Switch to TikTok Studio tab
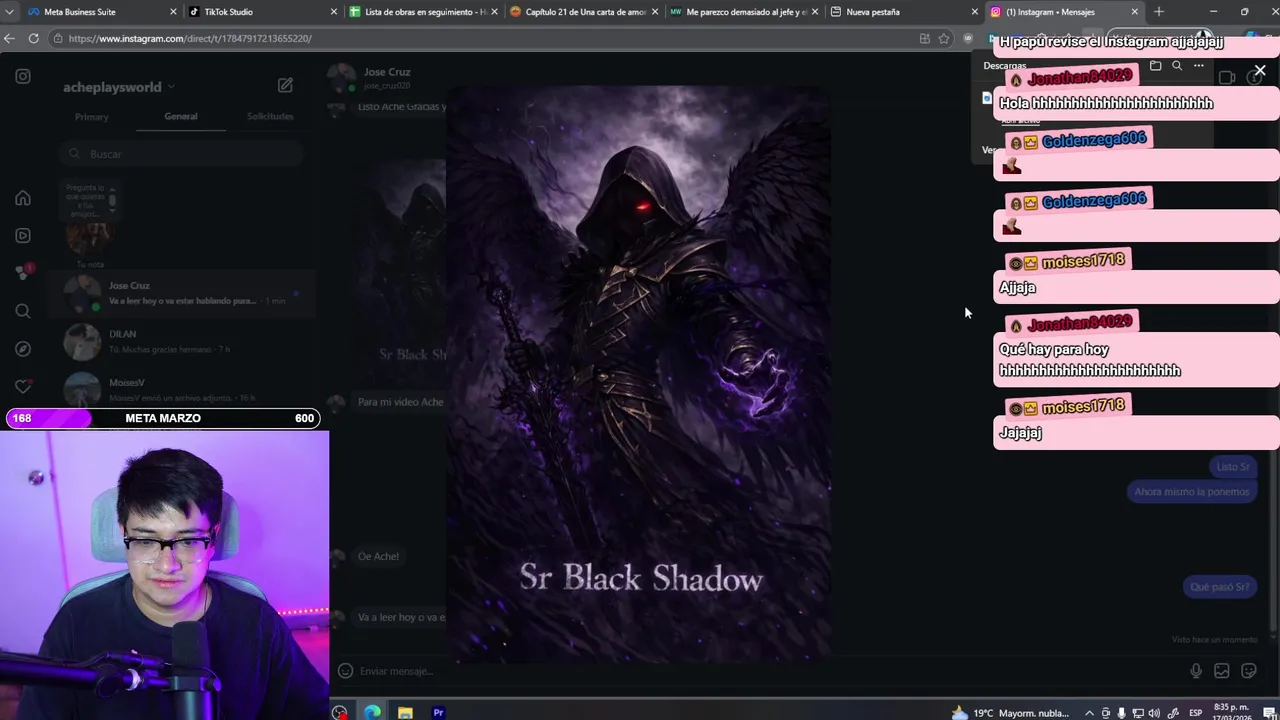Screen dimensions: 1280x720 pyautogui.click(x=262, y=12)
